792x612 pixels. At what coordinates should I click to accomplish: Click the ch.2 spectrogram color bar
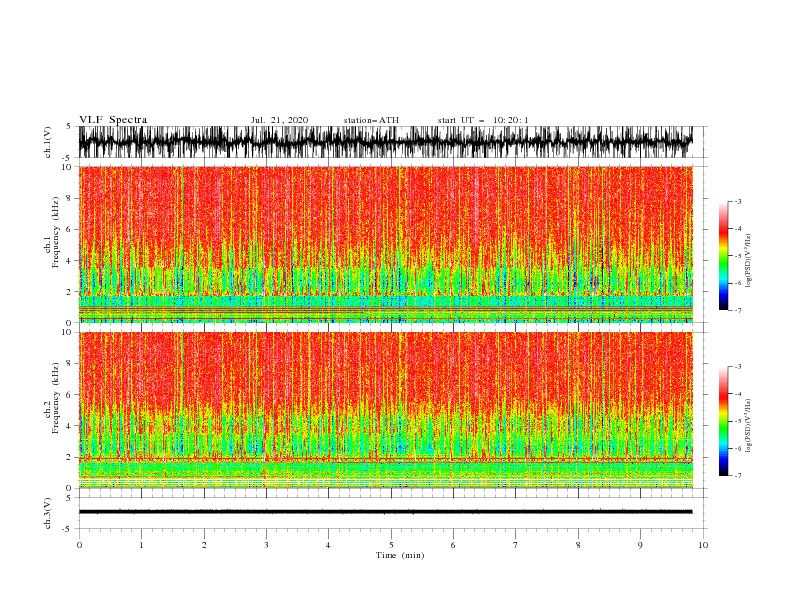coord(723,421)
